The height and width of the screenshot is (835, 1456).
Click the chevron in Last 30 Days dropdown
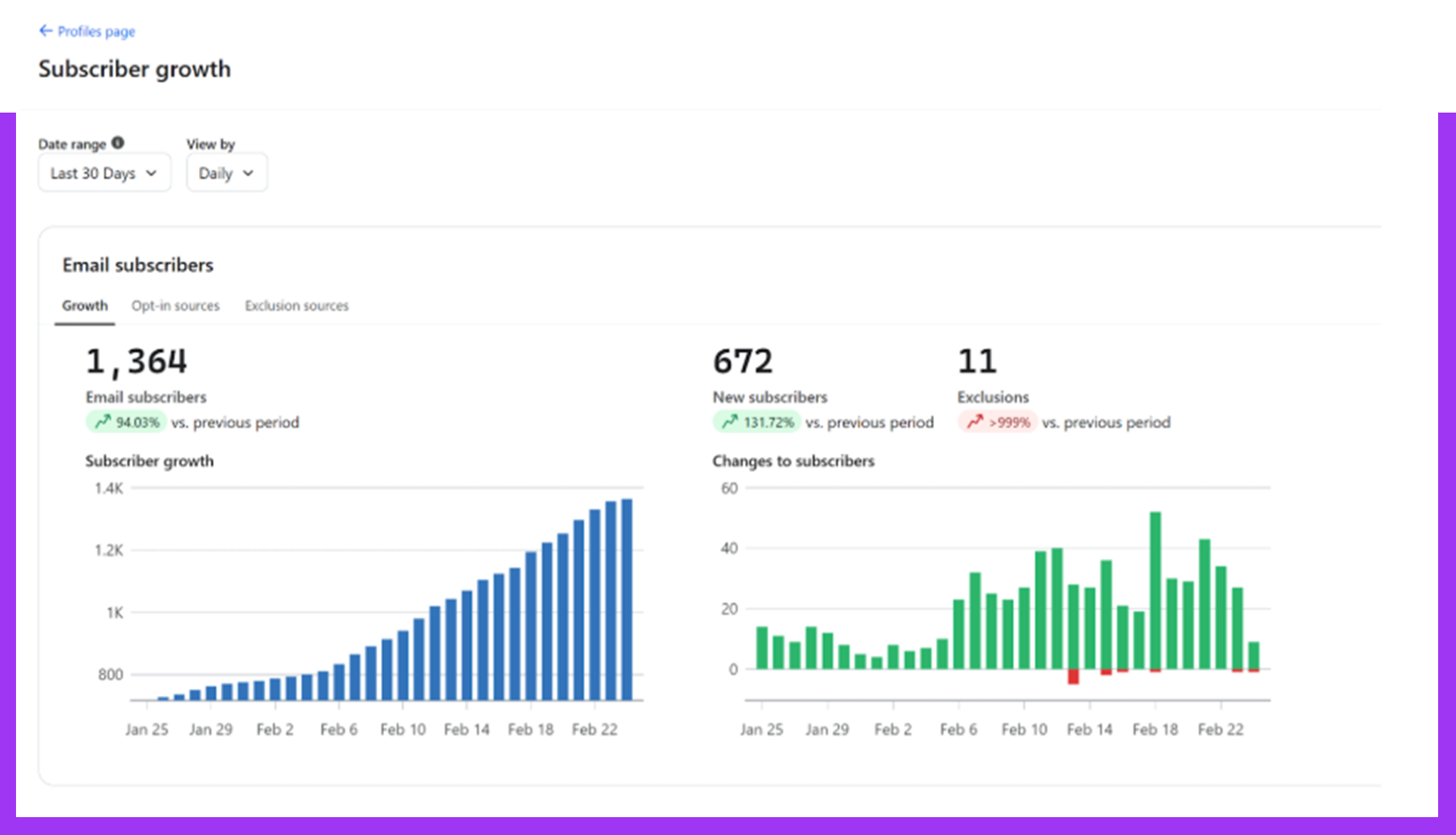tap(151, 173)
